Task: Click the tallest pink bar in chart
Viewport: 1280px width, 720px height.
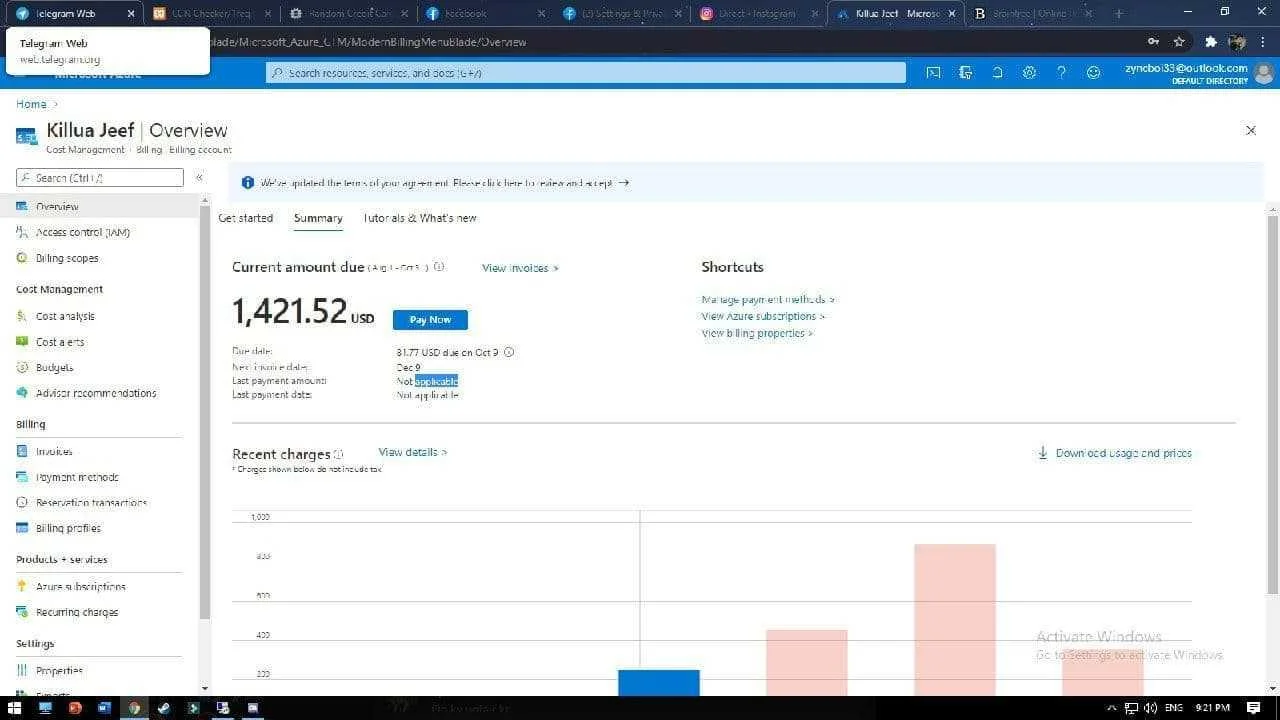Action: pyautogui.click(x=955, y=620)
